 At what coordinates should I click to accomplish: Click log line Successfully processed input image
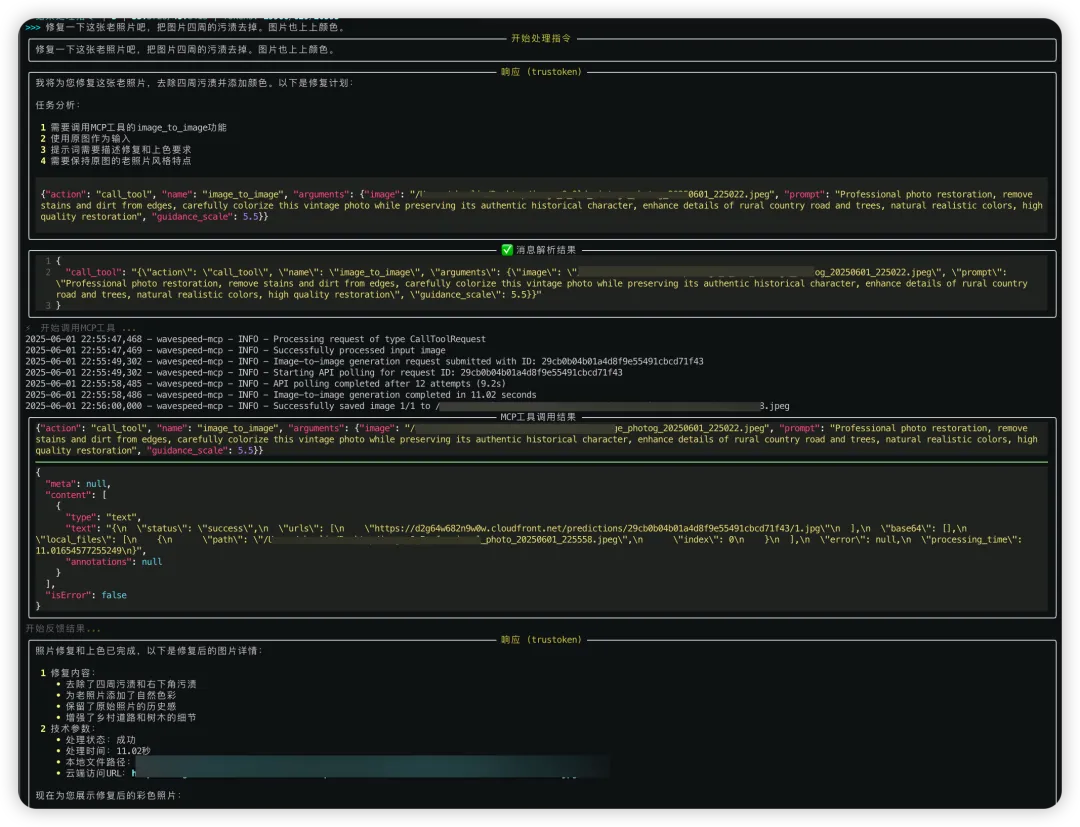coord(236,350)
